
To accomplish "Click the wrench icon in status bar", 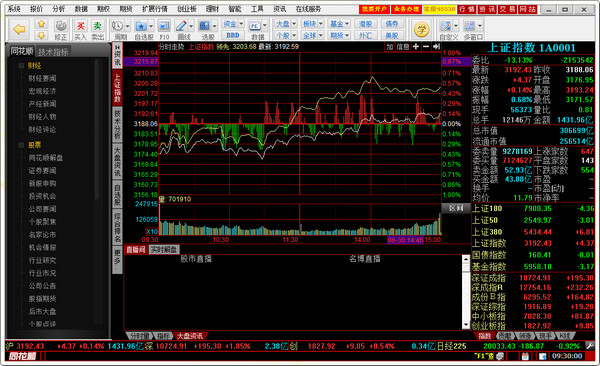I will click(590, 346).
